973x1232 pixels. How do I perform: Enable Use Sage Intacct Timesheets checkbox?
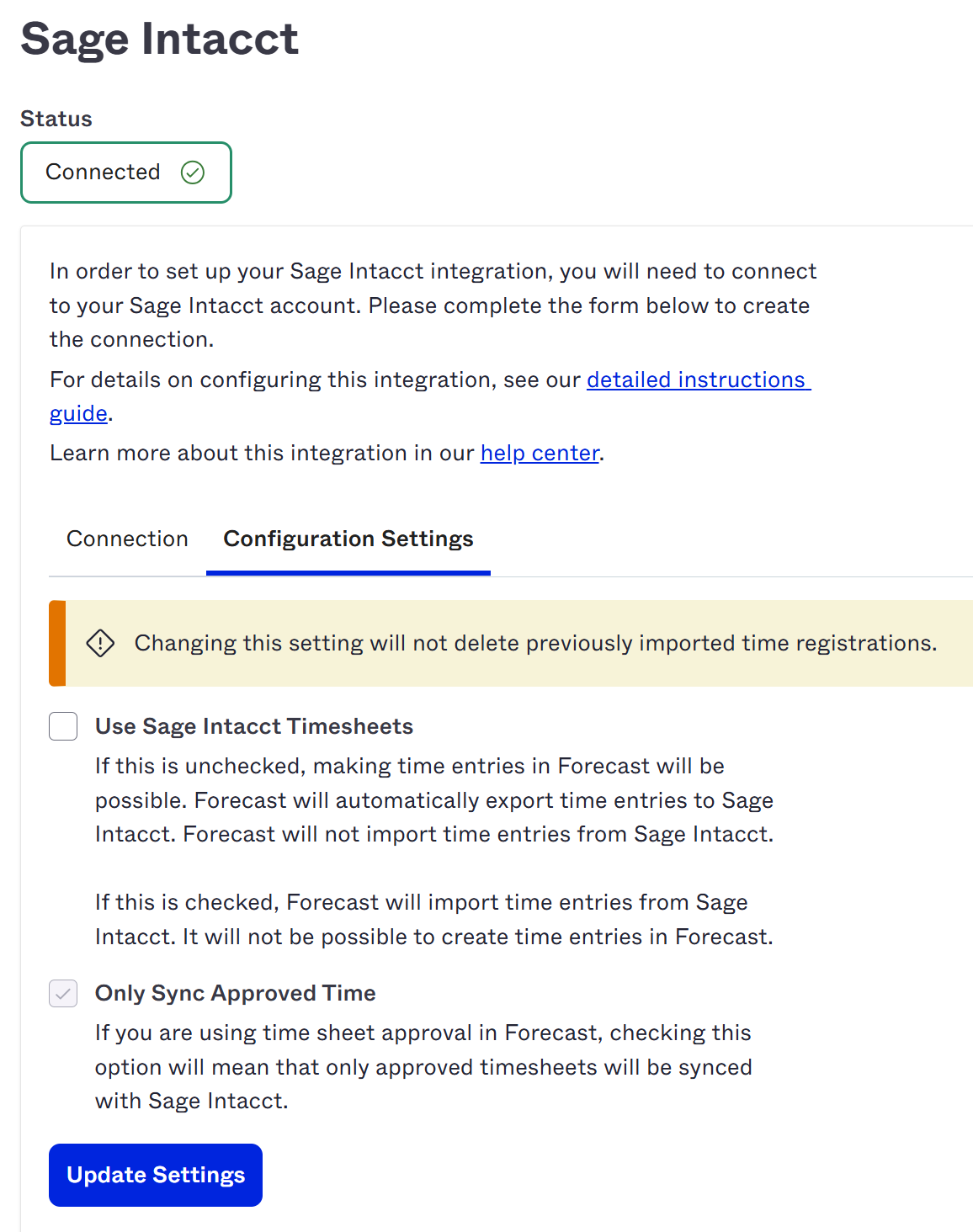pos(63,726)
